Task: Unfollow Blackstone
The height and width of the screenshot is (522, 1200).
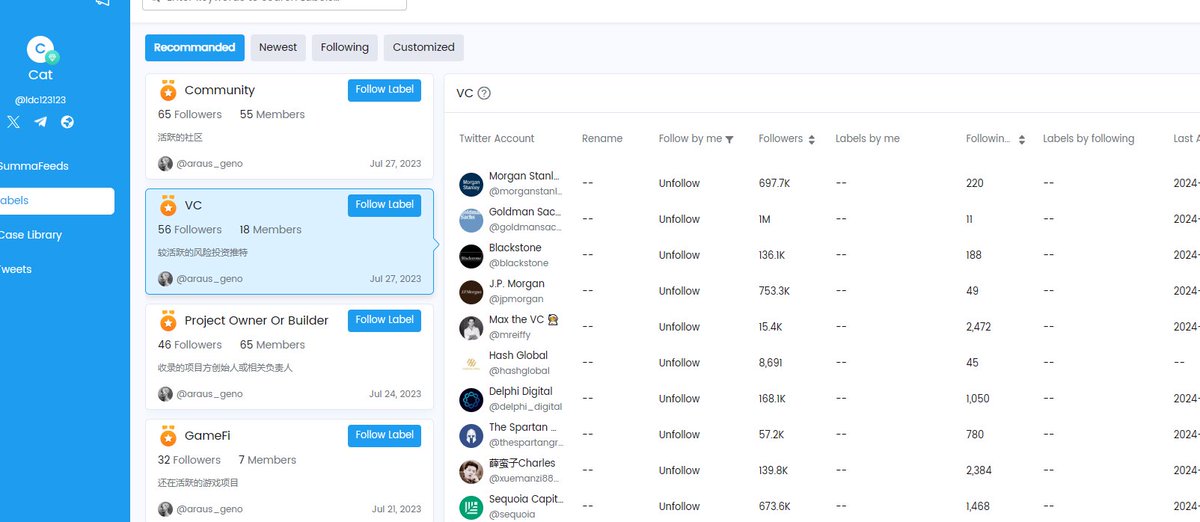Action: 679,256
